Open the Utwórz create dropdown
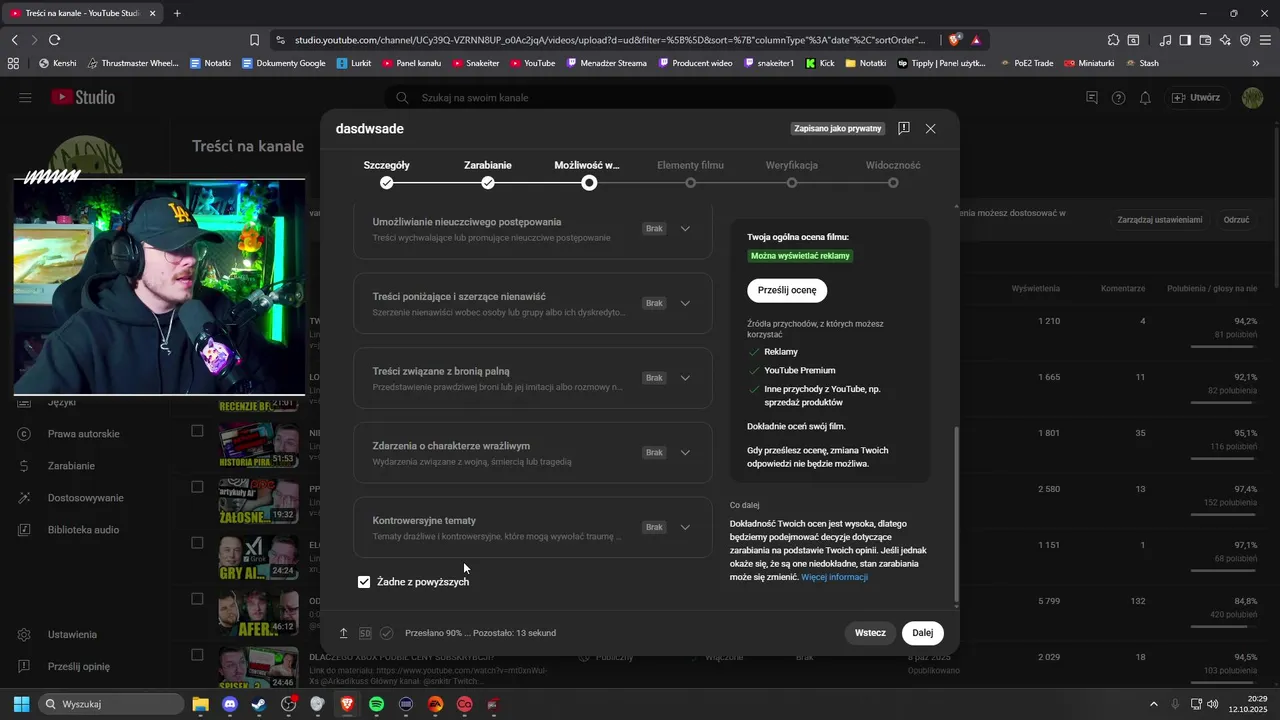The height and width of the screenshot is (720, 1280). click(1196, 98)
